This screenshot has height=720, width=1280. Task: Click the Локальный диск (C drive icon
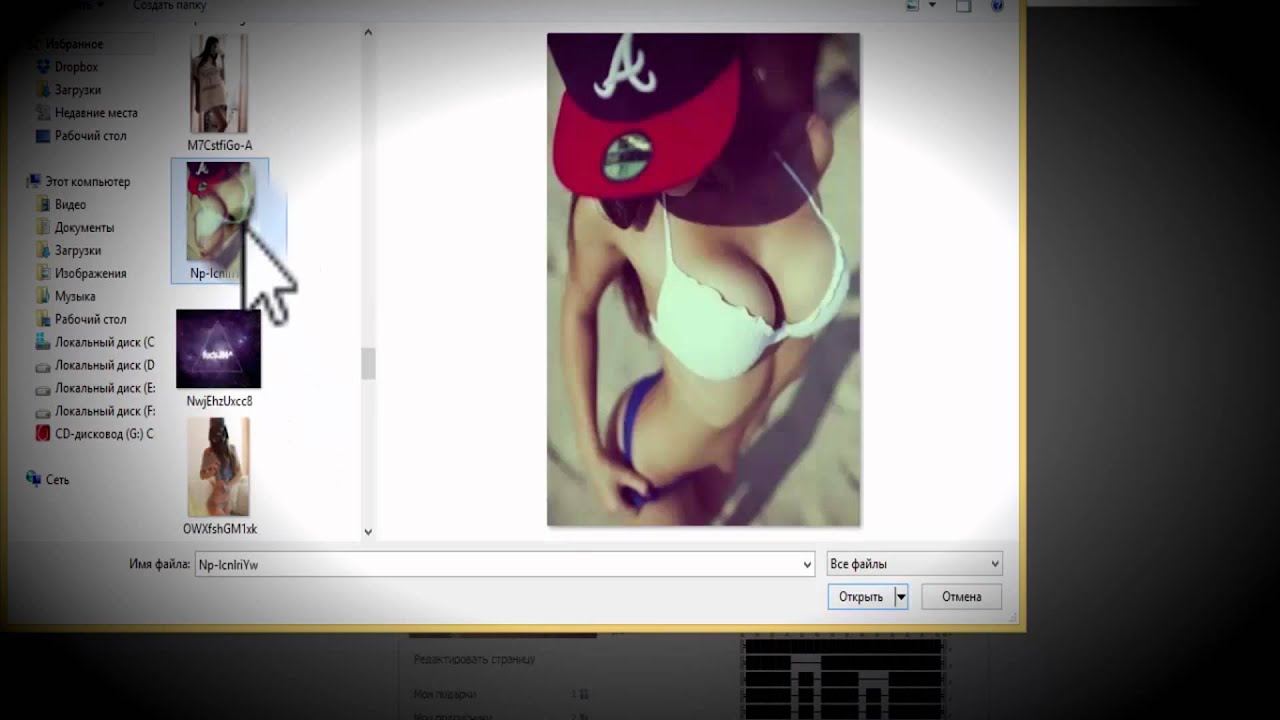43,342
